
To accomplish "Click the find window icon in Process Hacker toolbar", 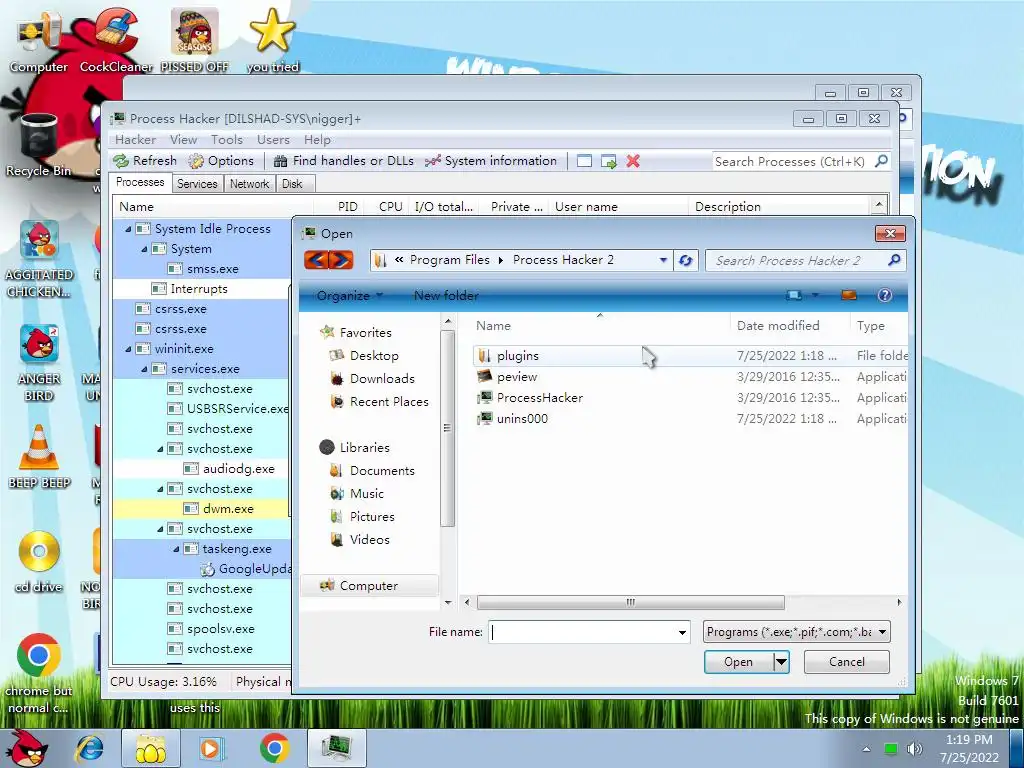I will [x=584, y=161].
